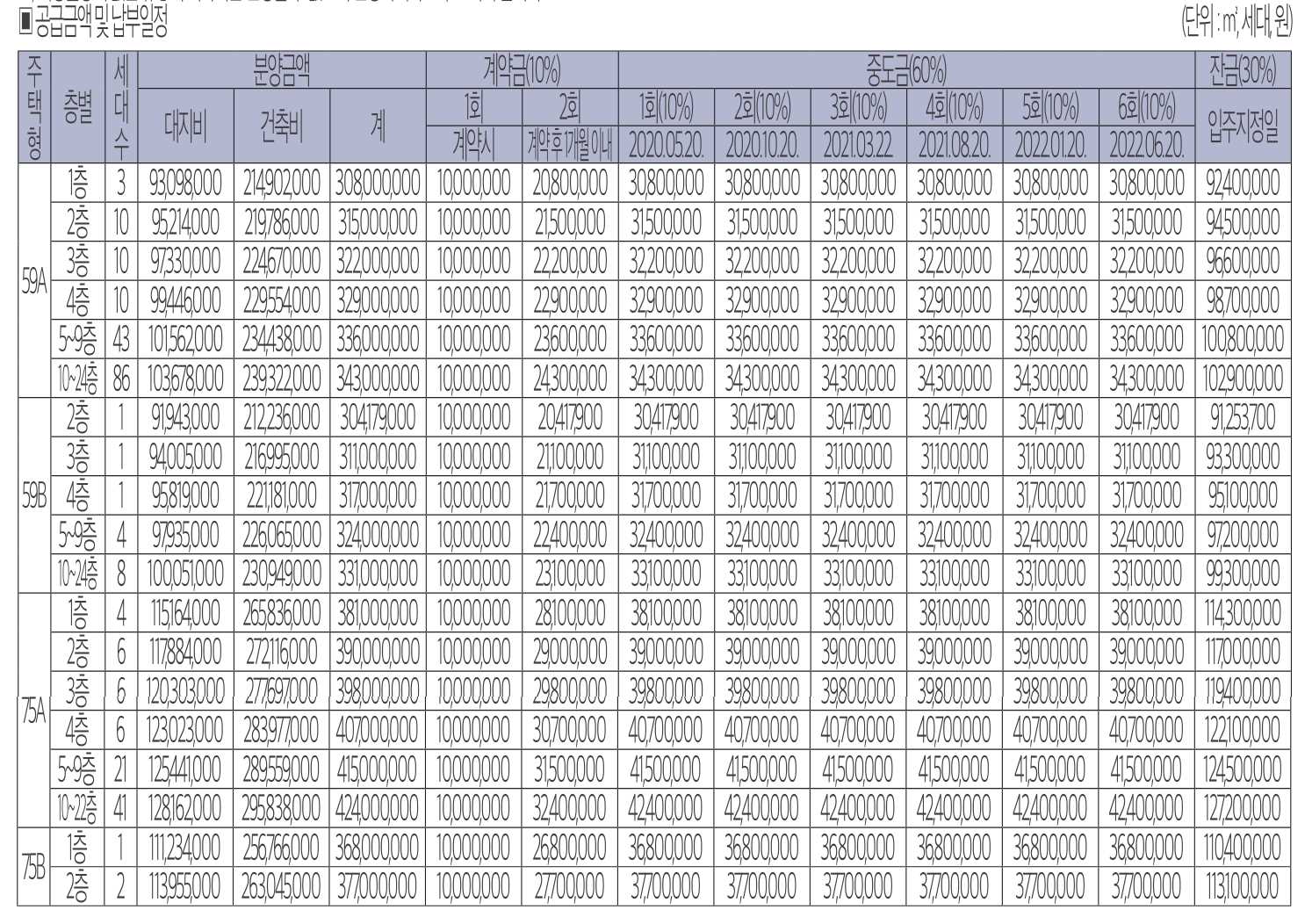Click the household count '43'

[x=121, y=339]
